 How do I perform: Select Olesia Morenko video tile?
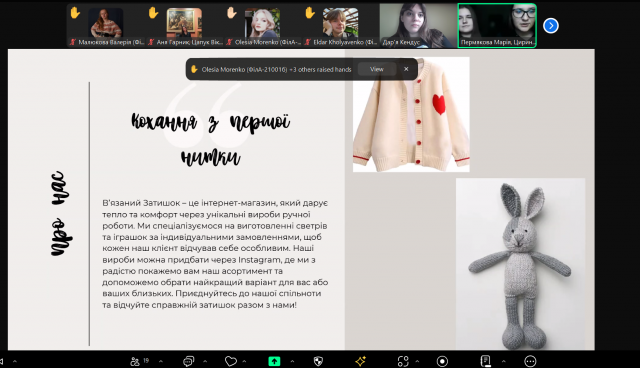(x=262, y=26)
